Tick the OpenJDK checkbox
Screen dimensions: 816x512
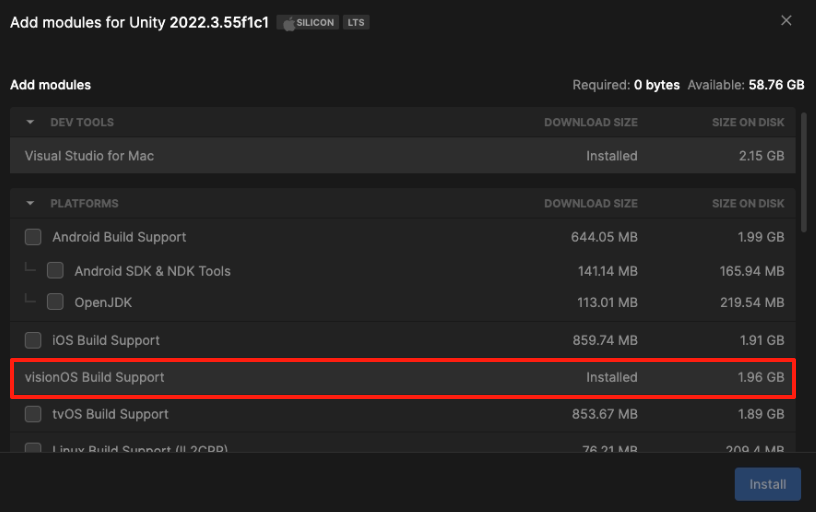55,302
